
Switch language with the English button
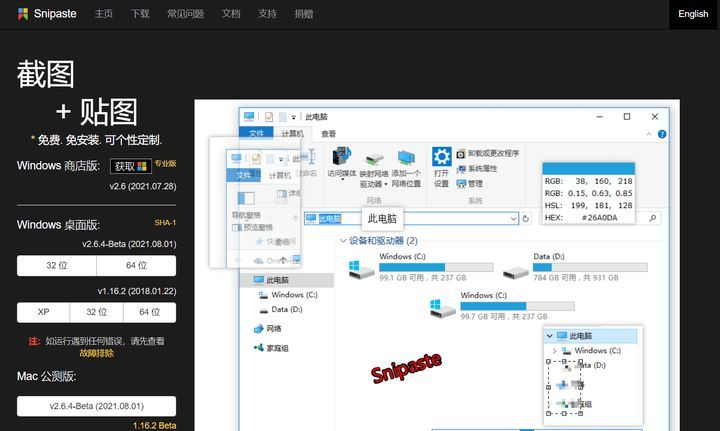[x=693, y=14]
